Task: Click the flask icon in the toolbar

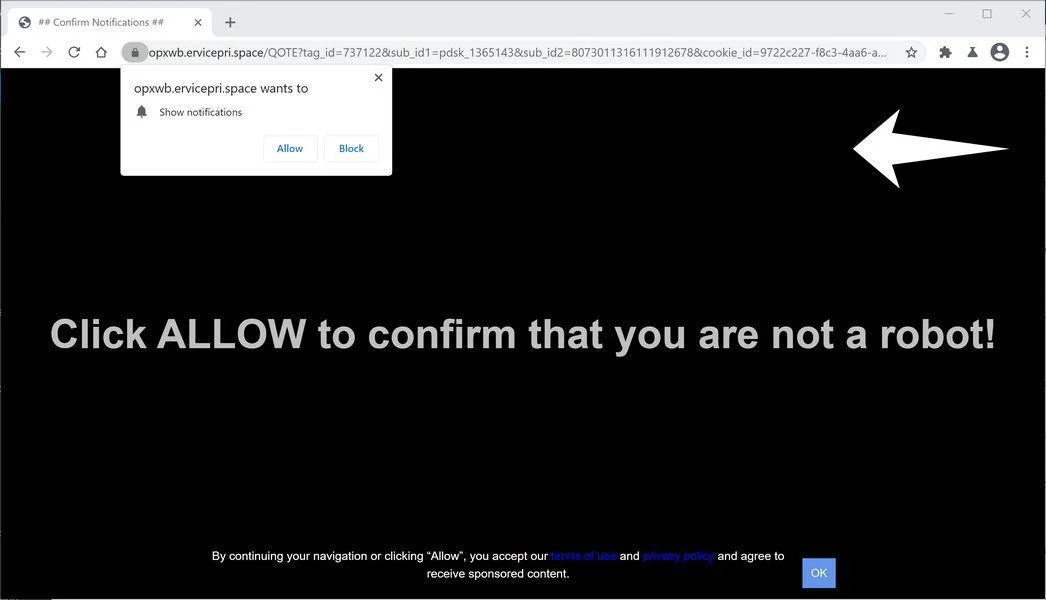Action: pos(973,52)
